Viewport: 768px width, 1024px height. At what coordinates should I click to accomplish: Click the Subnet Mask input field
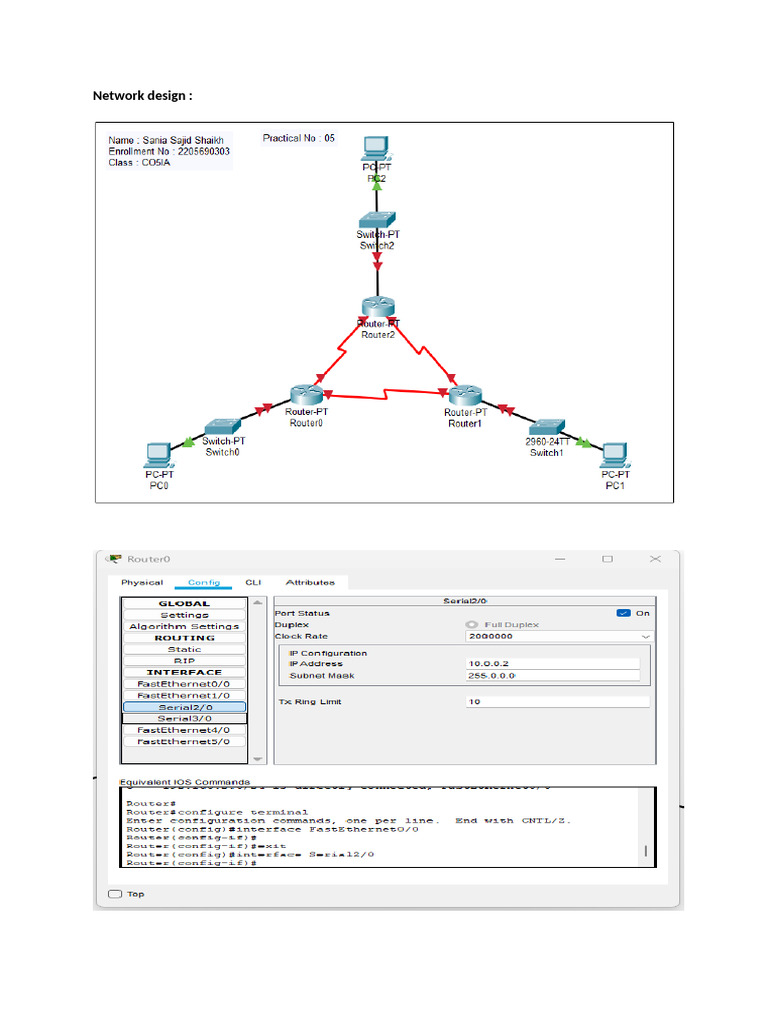pos(552,676)
